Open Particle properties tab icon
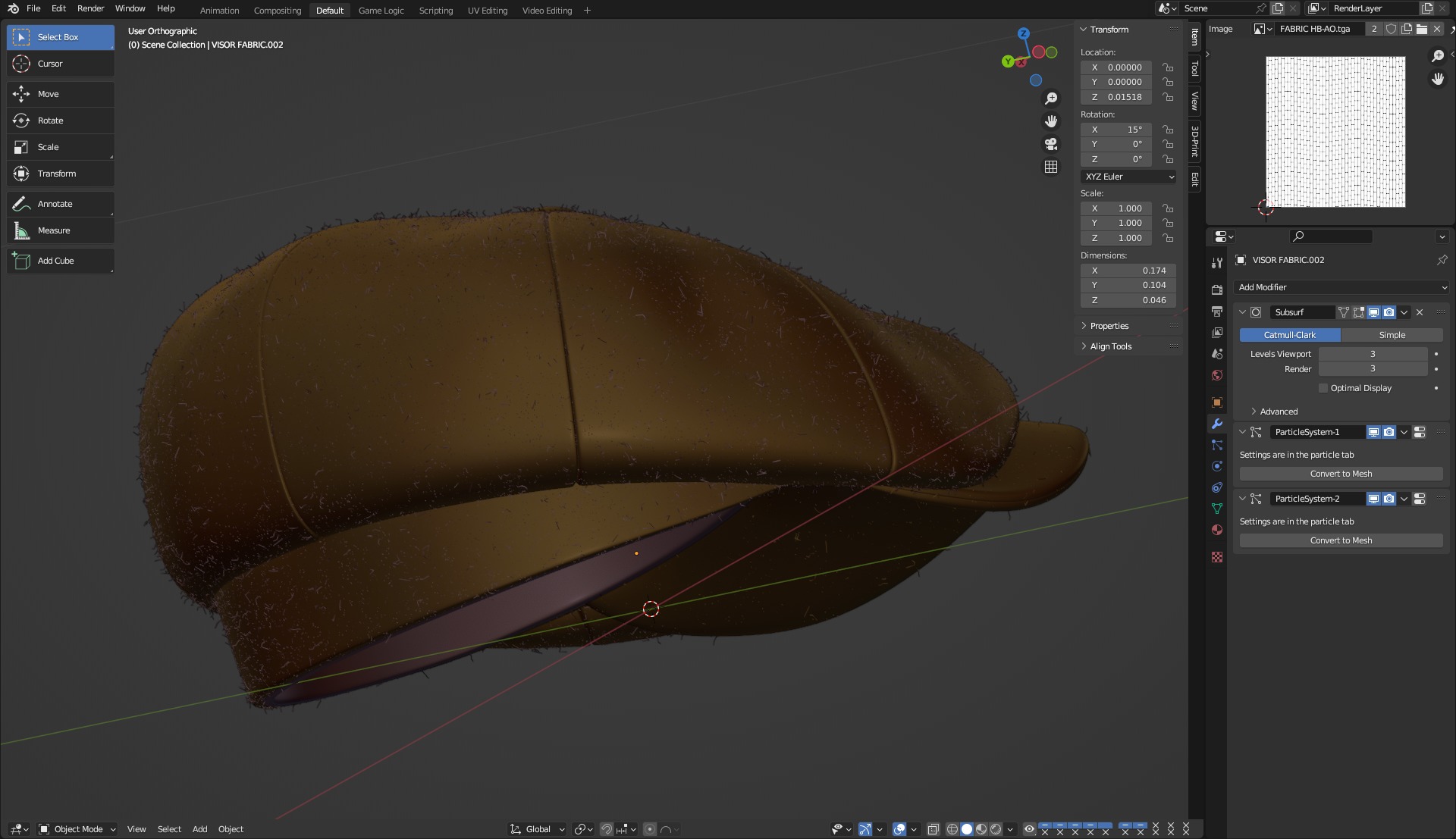 click(1217, 445)
